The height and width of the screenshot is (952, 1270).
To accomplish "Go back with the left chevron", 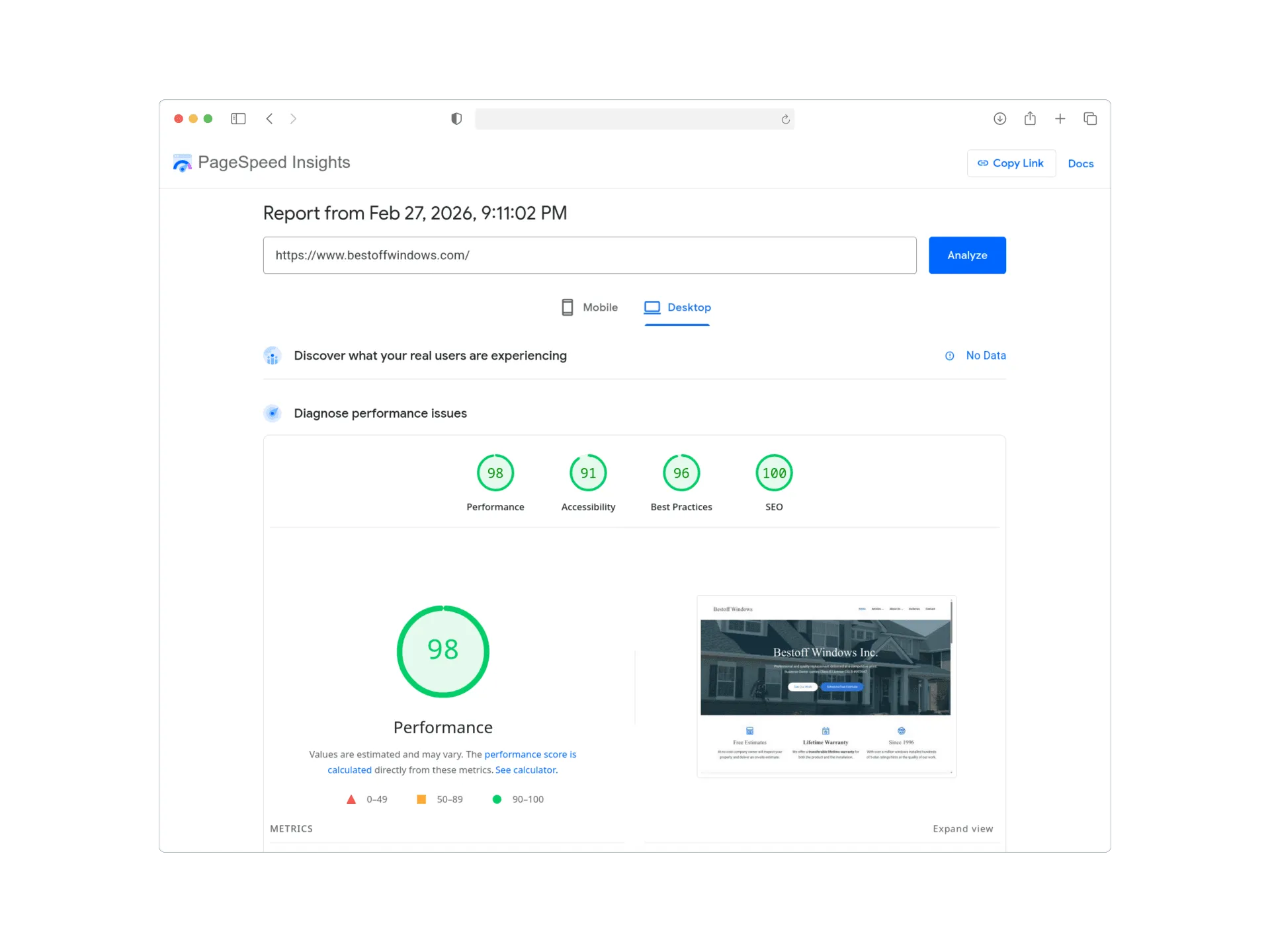I will 269,118.
